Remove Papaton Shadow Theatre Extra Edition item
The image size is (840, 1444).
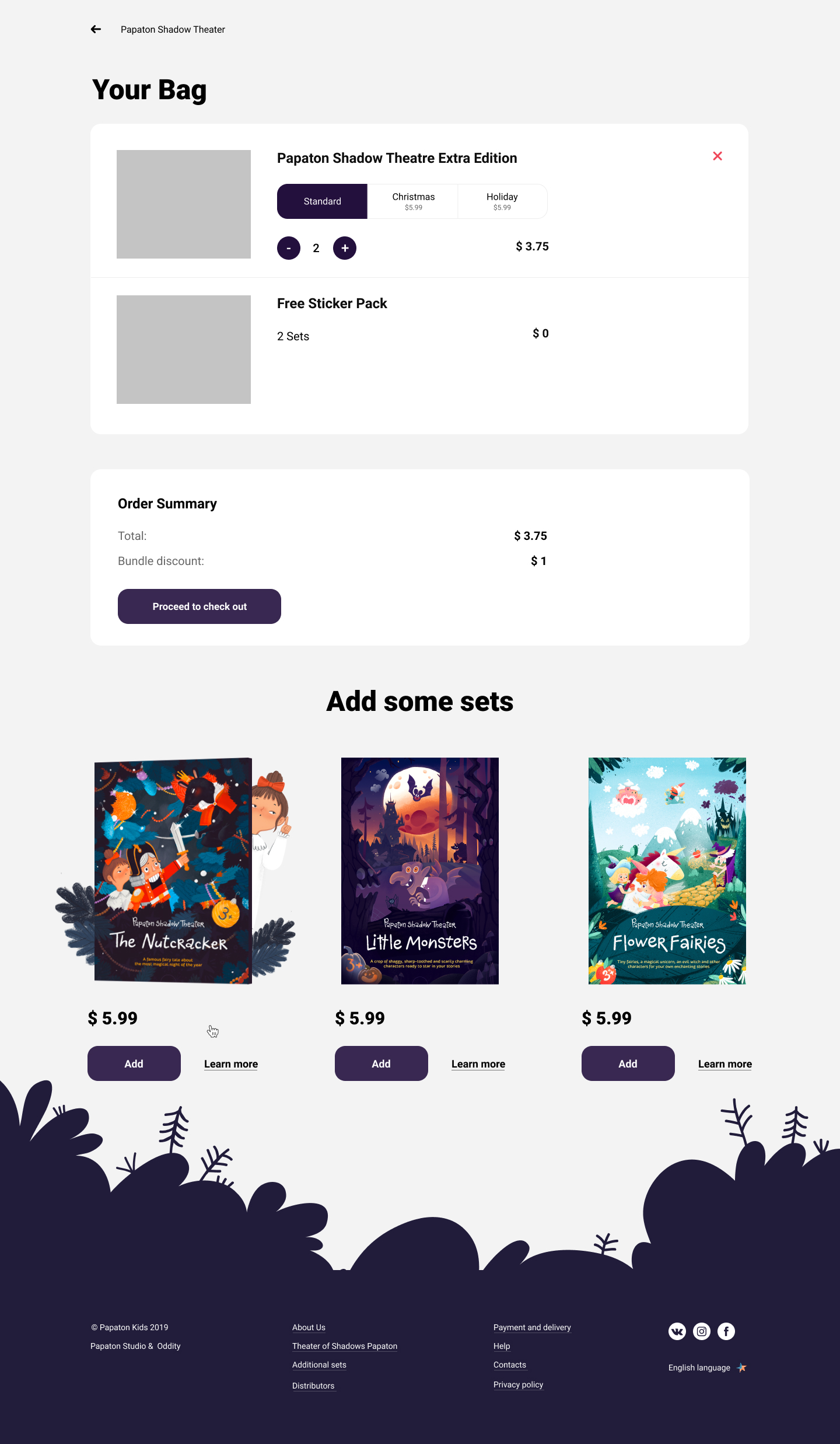[x=717, y=156]
